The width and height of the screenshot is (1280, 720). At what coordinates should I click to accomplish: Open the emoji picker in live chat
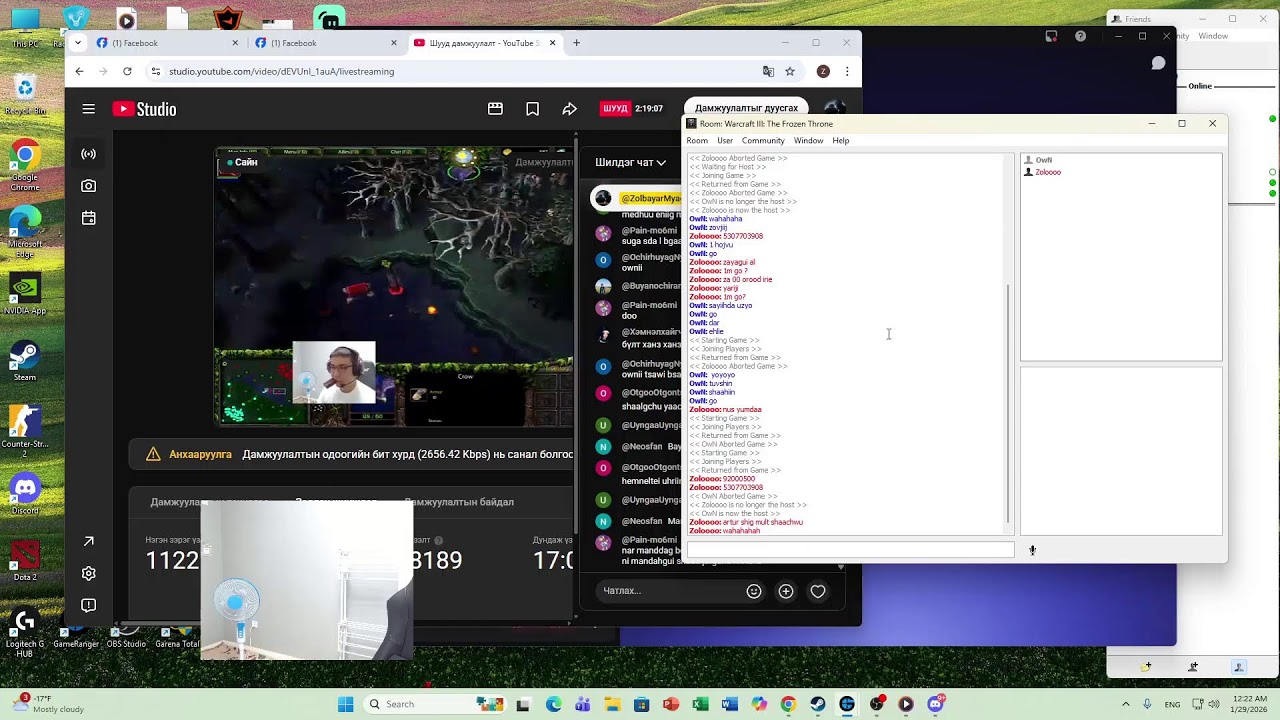754,591
